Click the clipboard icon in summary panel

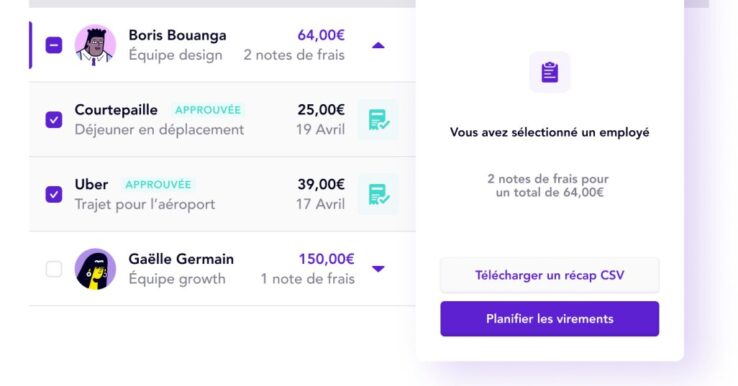pos(550,72)
